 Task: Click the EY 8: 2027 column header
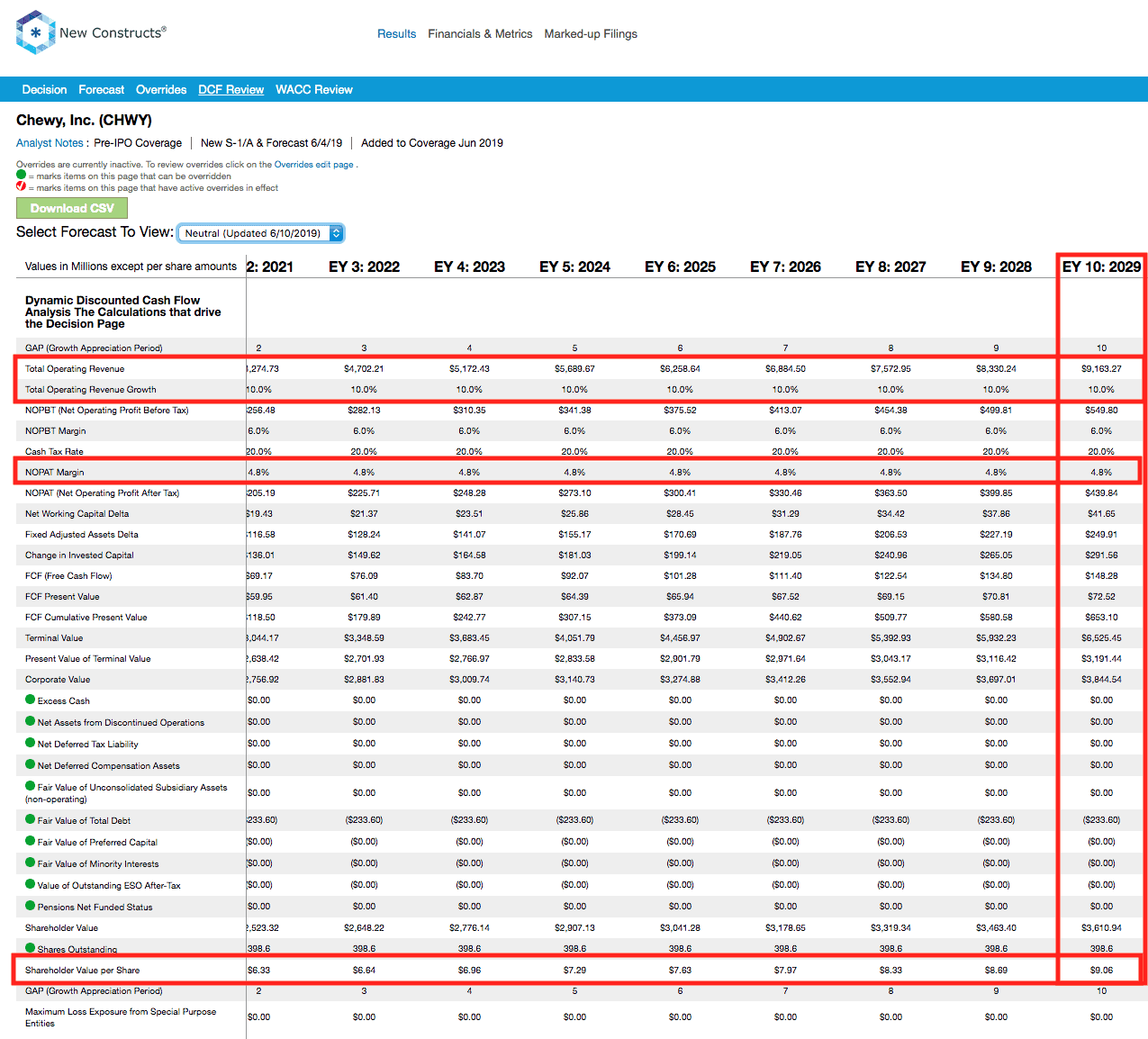click(x=890, y=267)
